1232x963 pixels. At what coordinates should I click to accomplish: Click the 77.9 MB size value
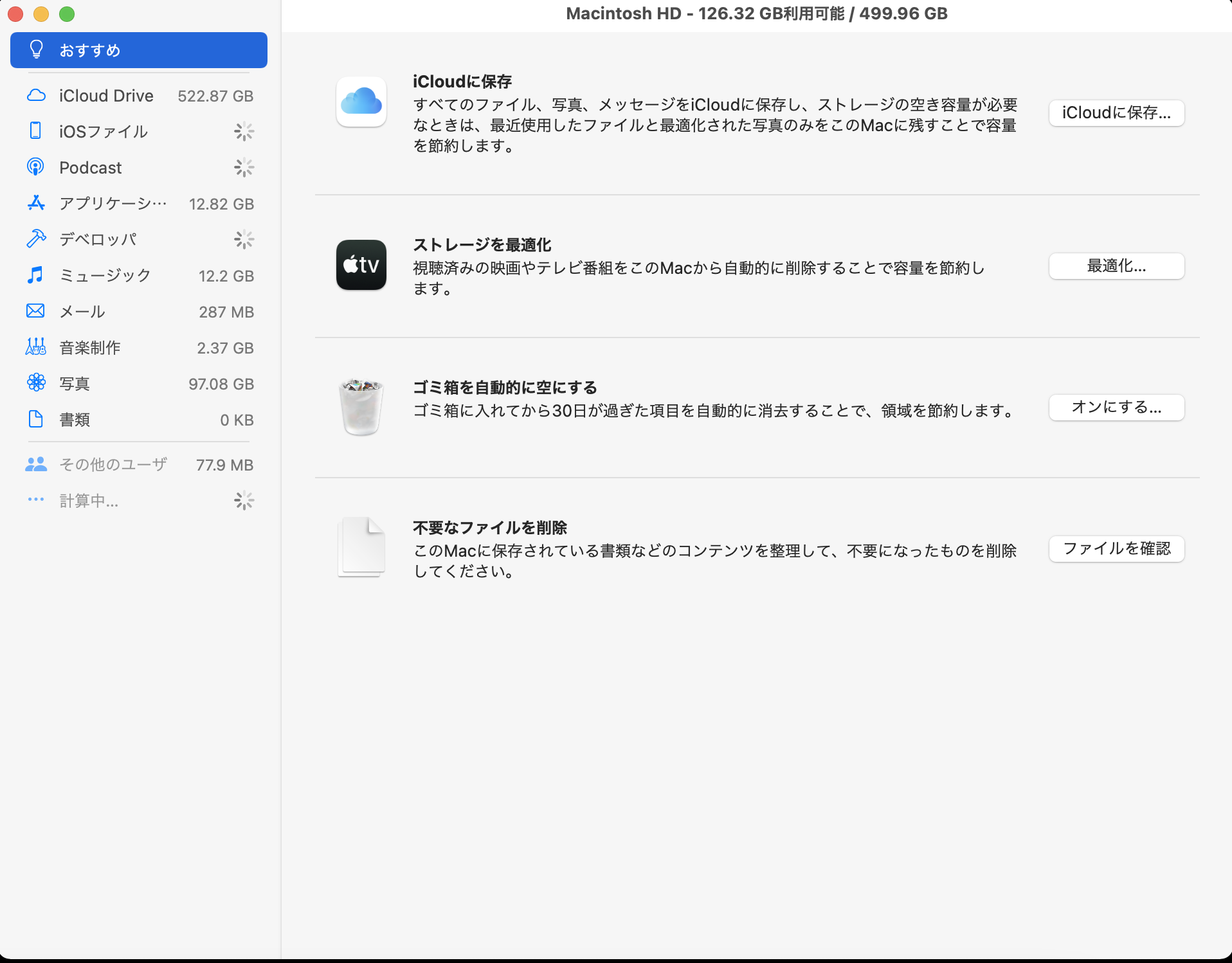pos(224,465)
